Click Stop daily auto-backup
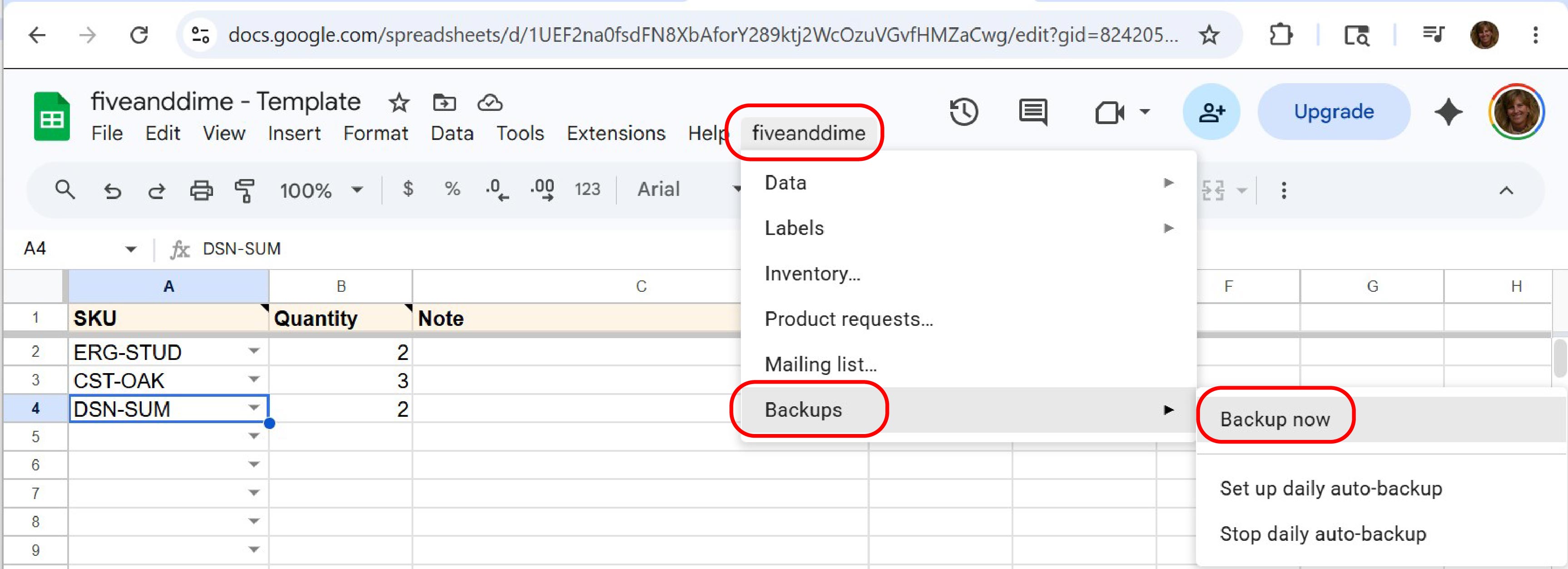The height and width of the screenshot is (569, 1568). [1381, 534]
